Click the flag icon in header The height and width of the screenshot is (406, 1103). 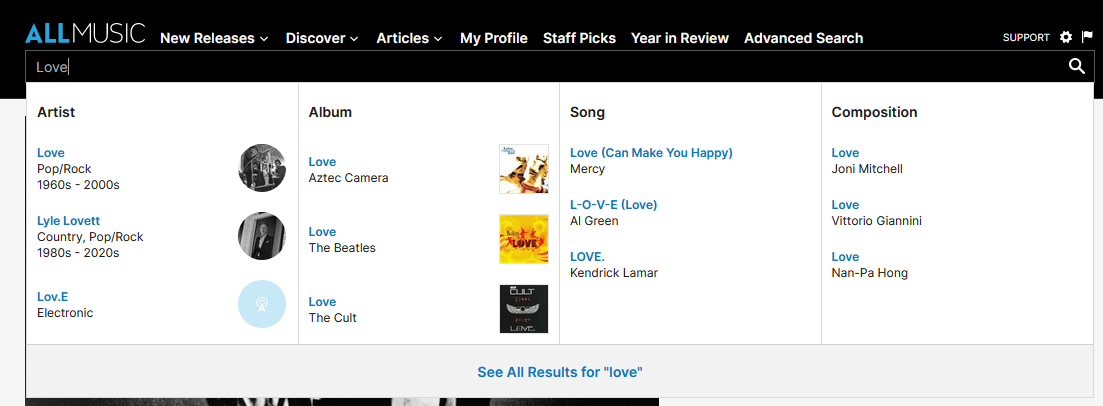1087,37
